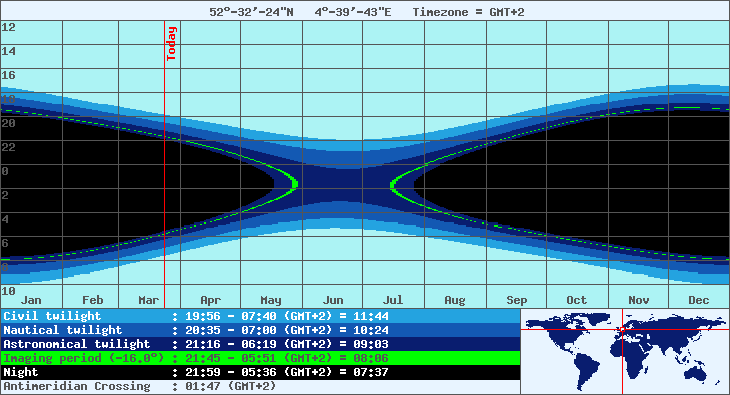Click the location marker on world map
The width and height of the screenshot is (730, 395).
(622, 329)
